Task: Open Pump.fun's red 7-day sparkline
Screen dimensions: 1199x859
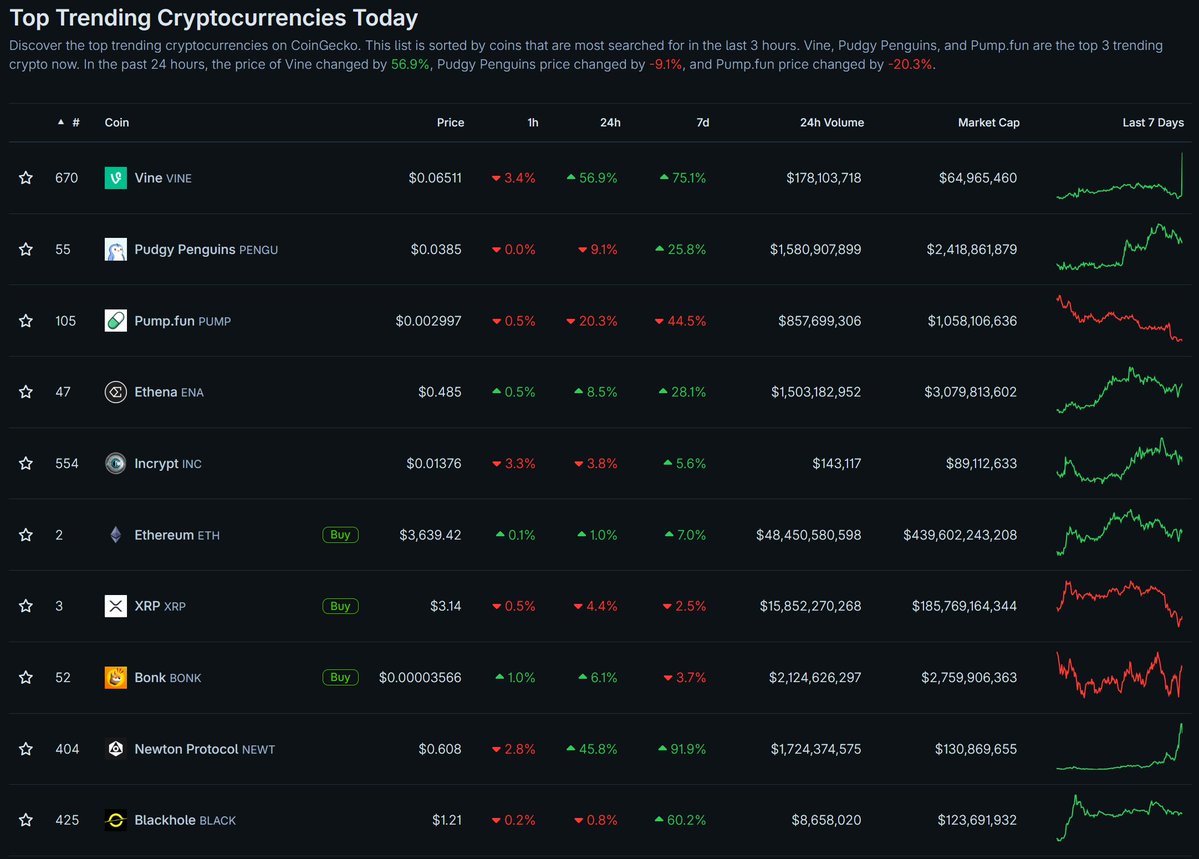Action: pos(1119,318)
